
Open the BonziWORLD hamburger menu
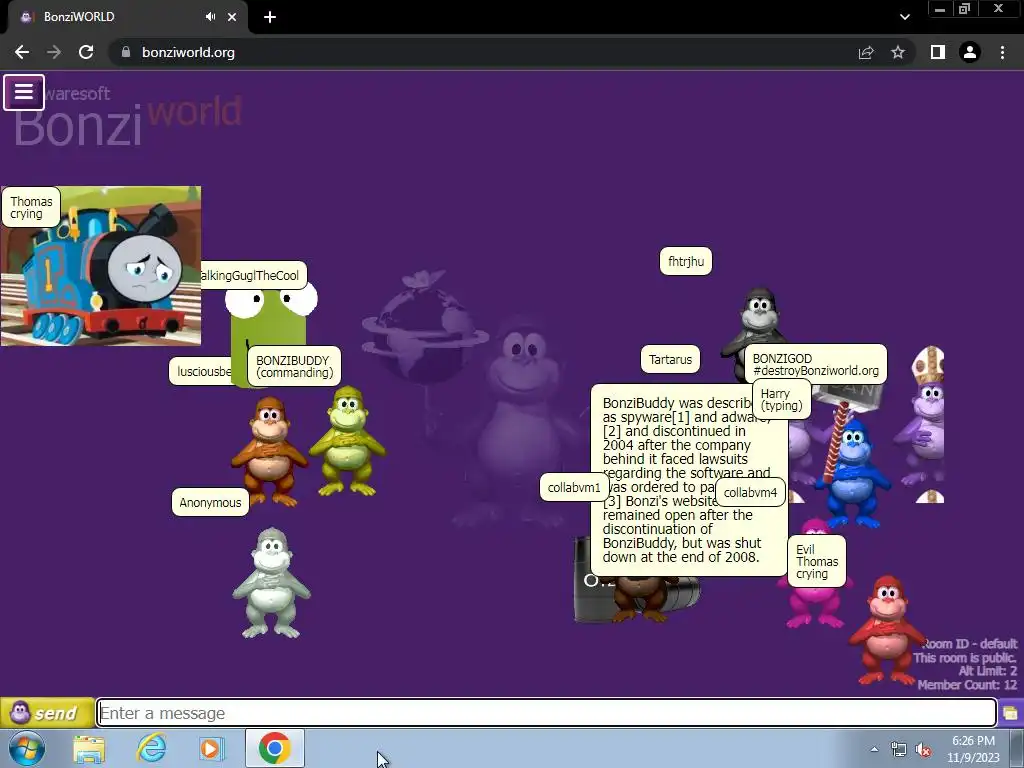[x=24, y=92]
